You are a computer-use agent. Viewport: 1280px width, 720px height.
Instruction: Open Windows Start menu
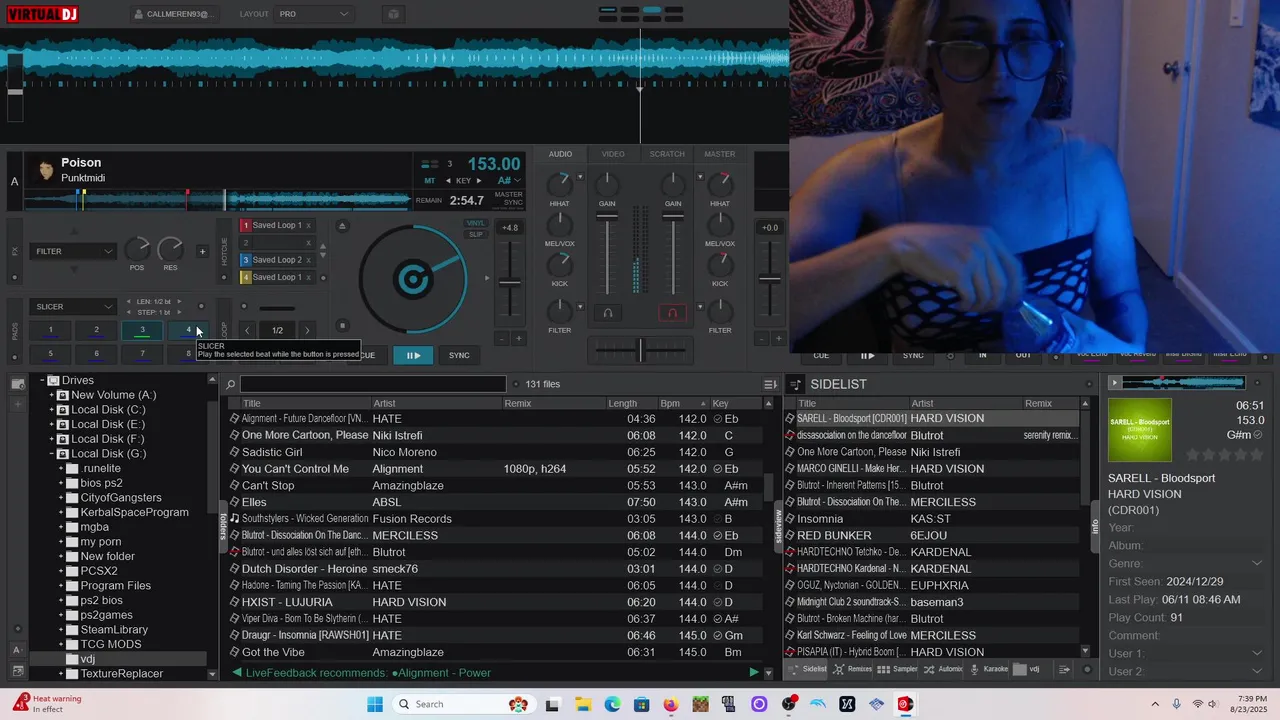(x=375, y=704)
